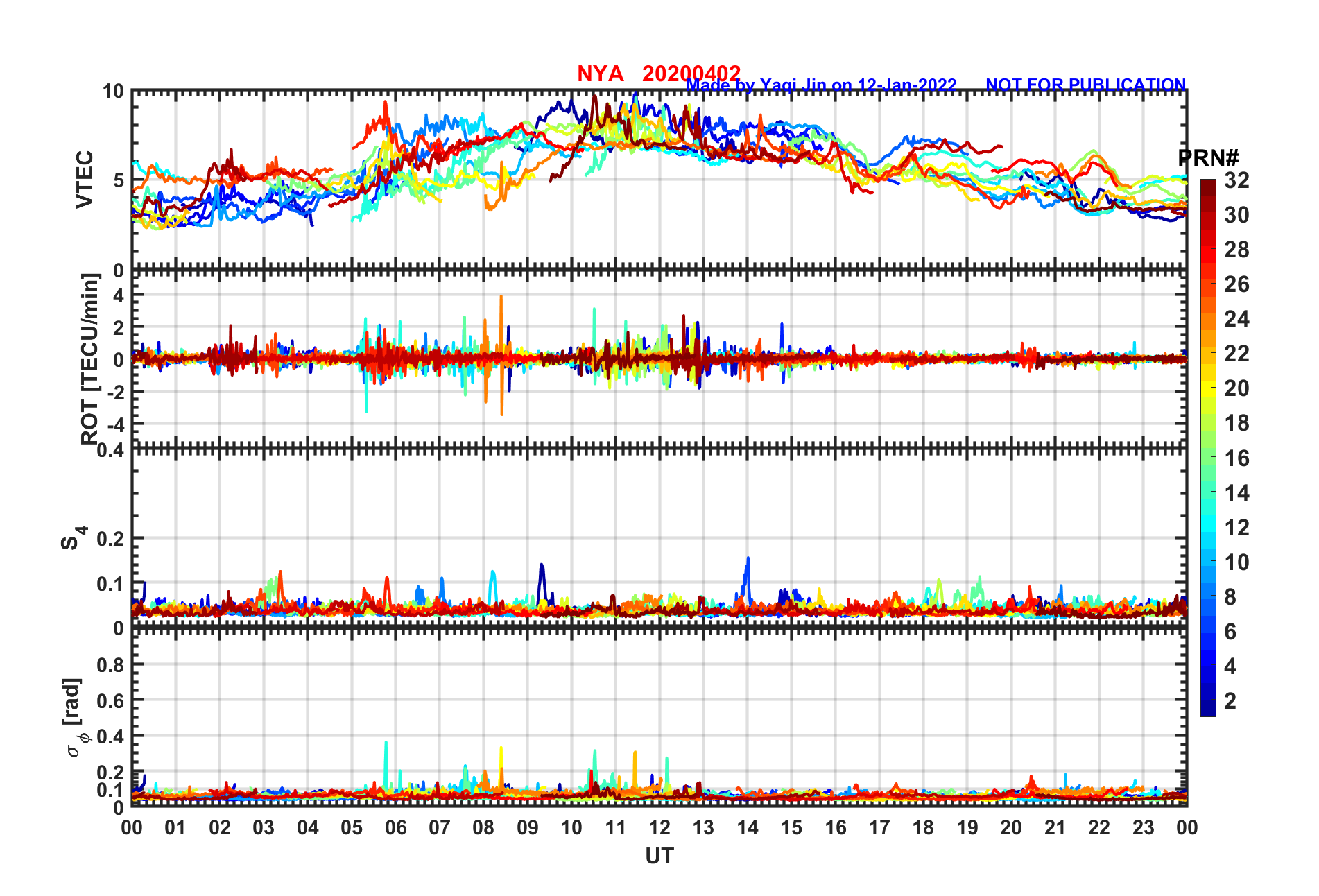The width and height of the screenshot is (1319, 896).
Task: Click UT hour tick label 15
Action: (x=791, y=827)
